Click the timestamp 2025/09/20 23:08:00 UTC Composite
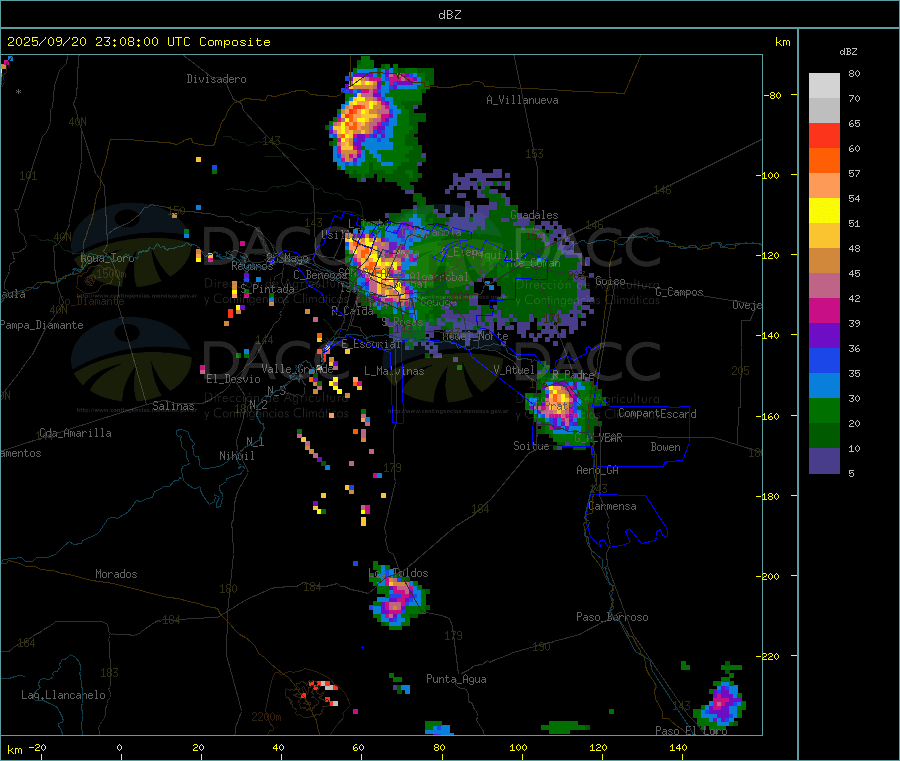The height and width of the screenshot is (761, 900). point(138,42)
